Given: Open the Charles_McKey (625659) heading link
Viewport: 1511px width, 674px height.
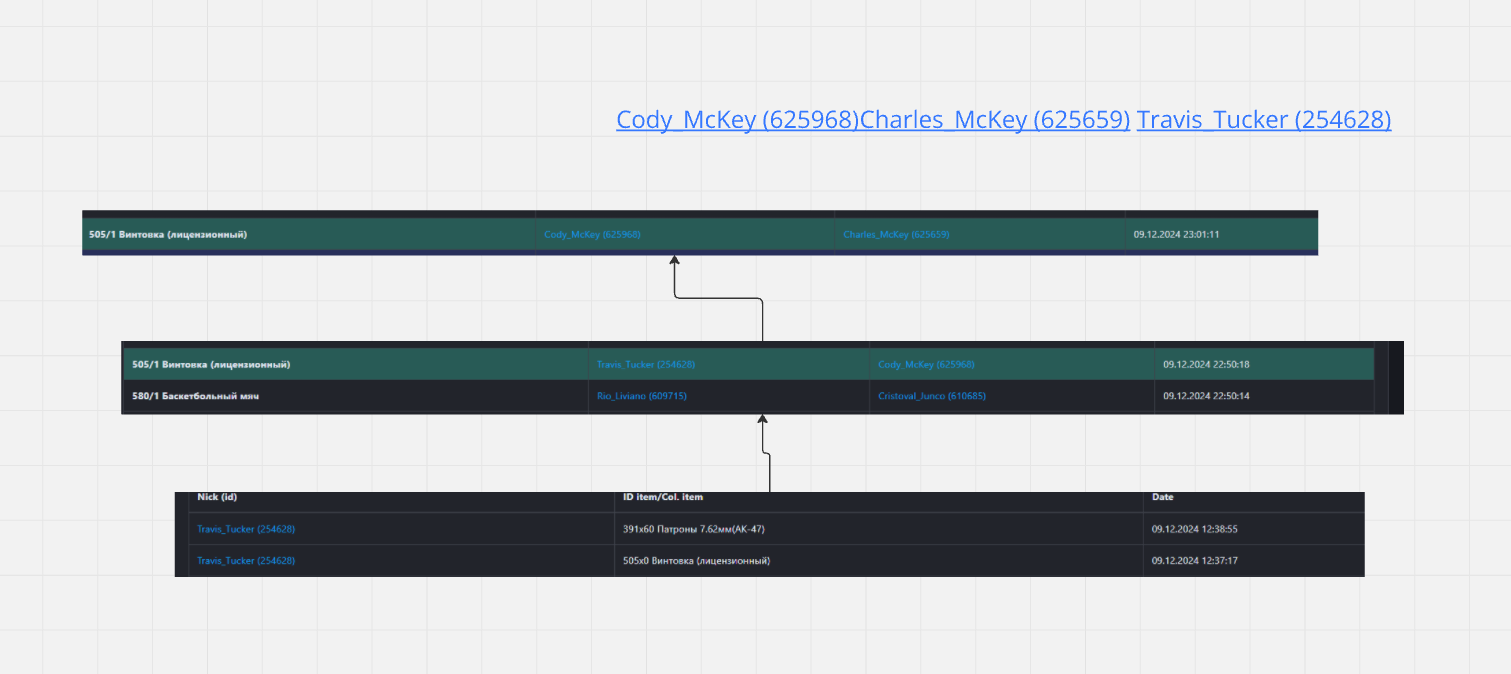Looking at the screenshot, I should (995, 120).
